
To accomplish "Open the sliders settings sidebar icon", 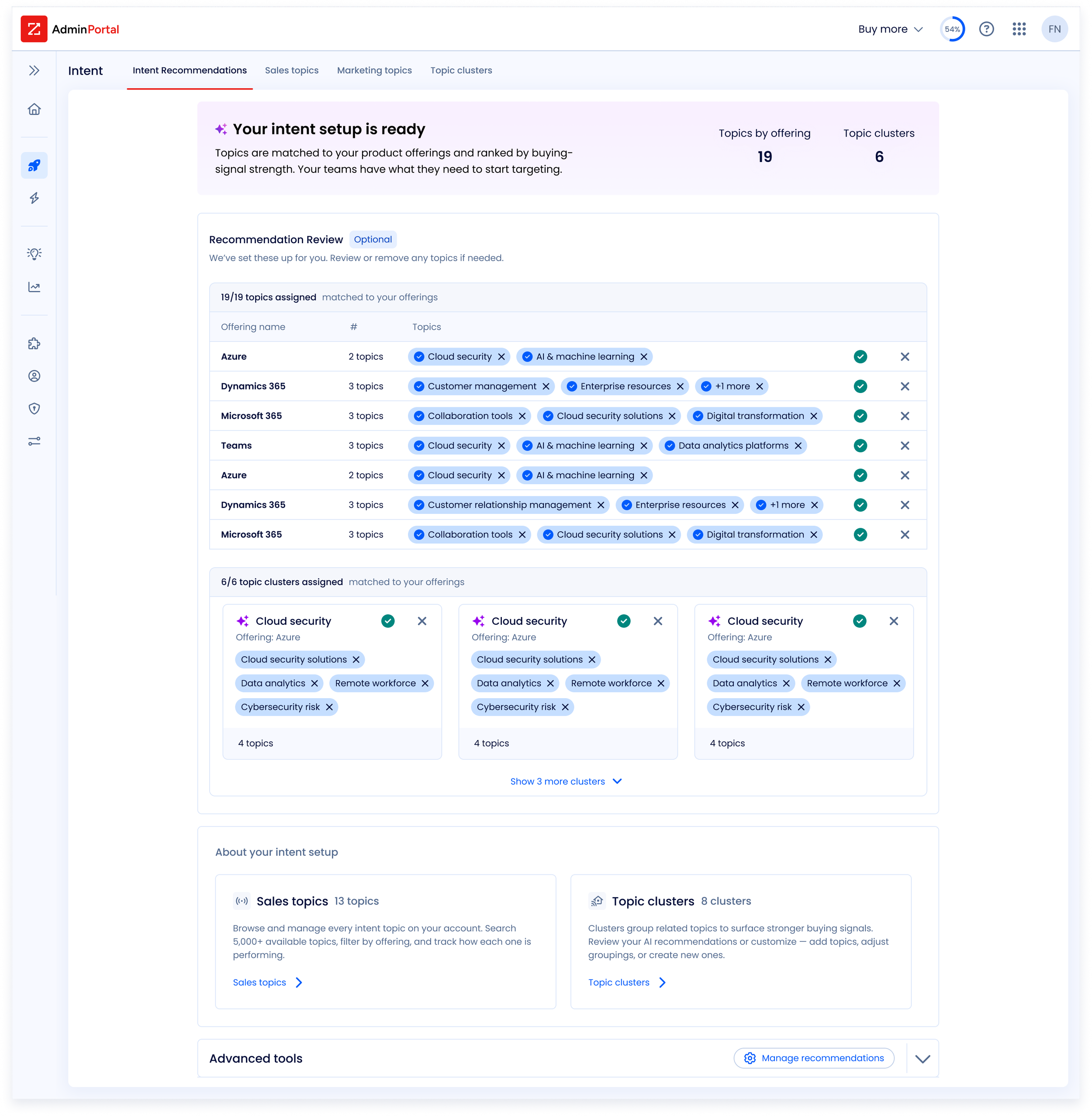I will [35, 441].
